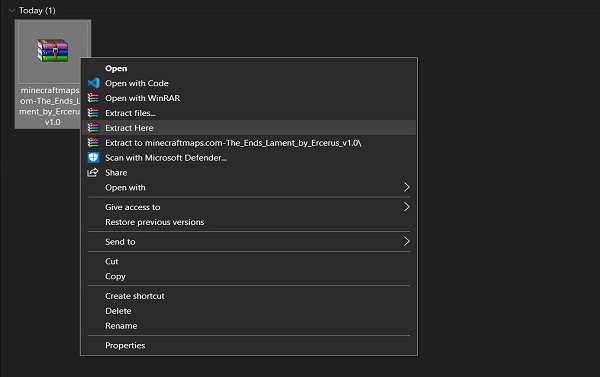This screenshot has height=377, width=600.
Task: Click the WinRAR icon next to Open with WinRAR
Action: click(x=93, y=98)
